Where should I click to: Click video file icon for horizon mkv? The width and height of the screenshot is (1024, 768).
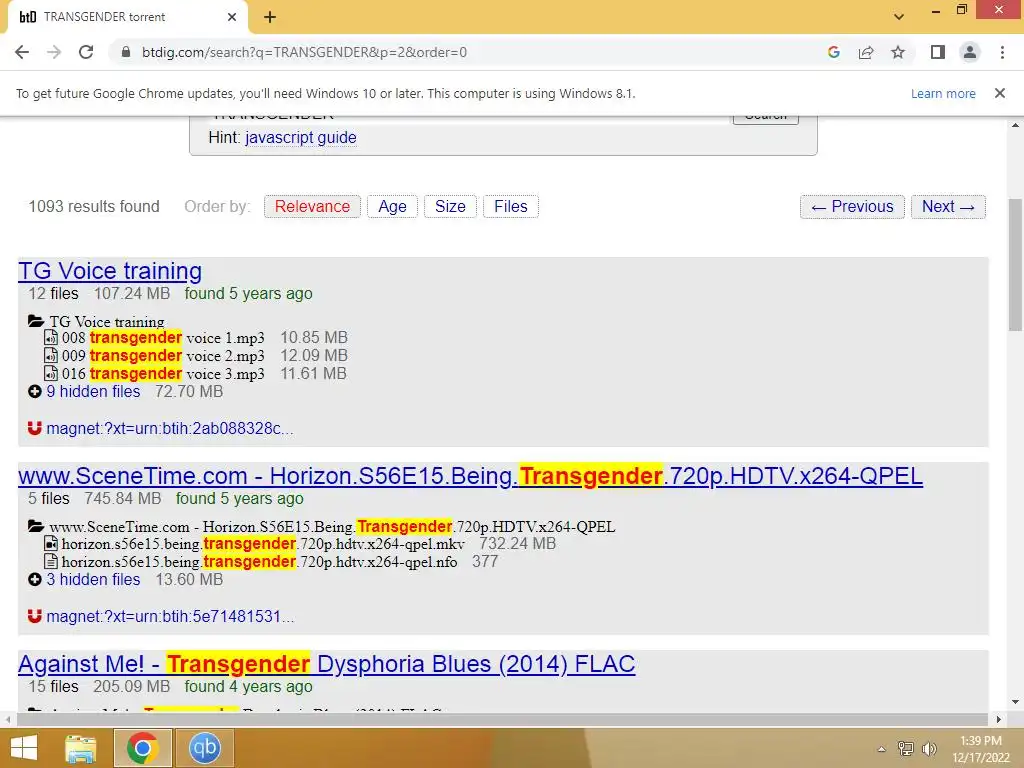[x=50, y=543]
